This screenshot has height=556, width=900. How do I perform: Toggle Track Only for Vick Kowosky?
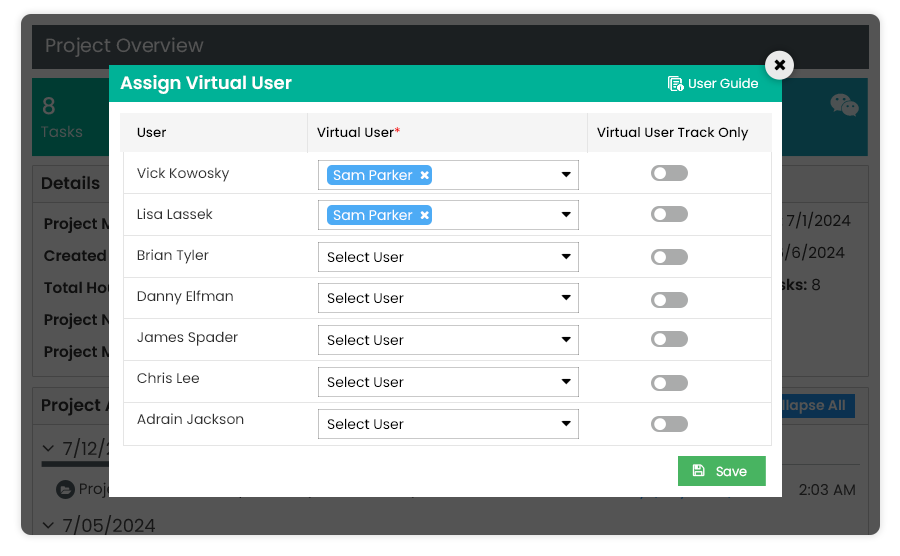coord(669,173)
